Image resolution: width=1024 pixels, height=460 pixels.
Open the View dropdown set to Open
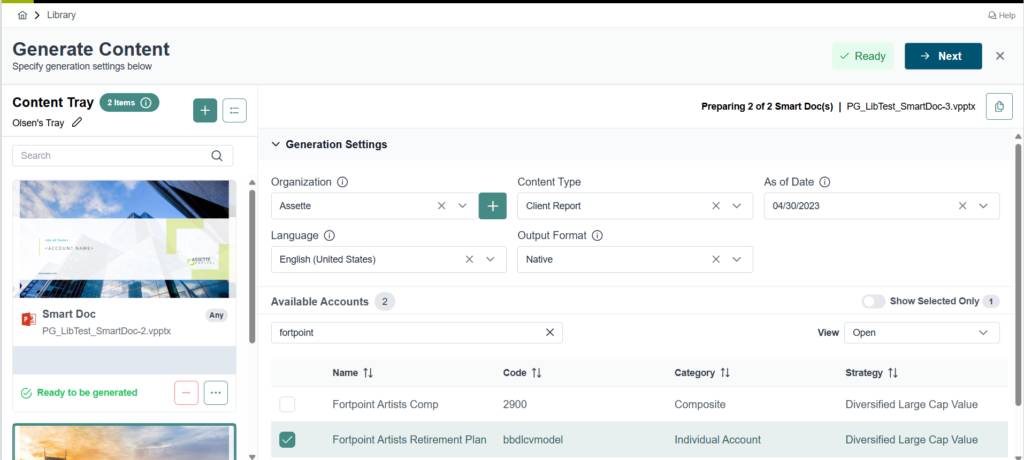[921, 333]
